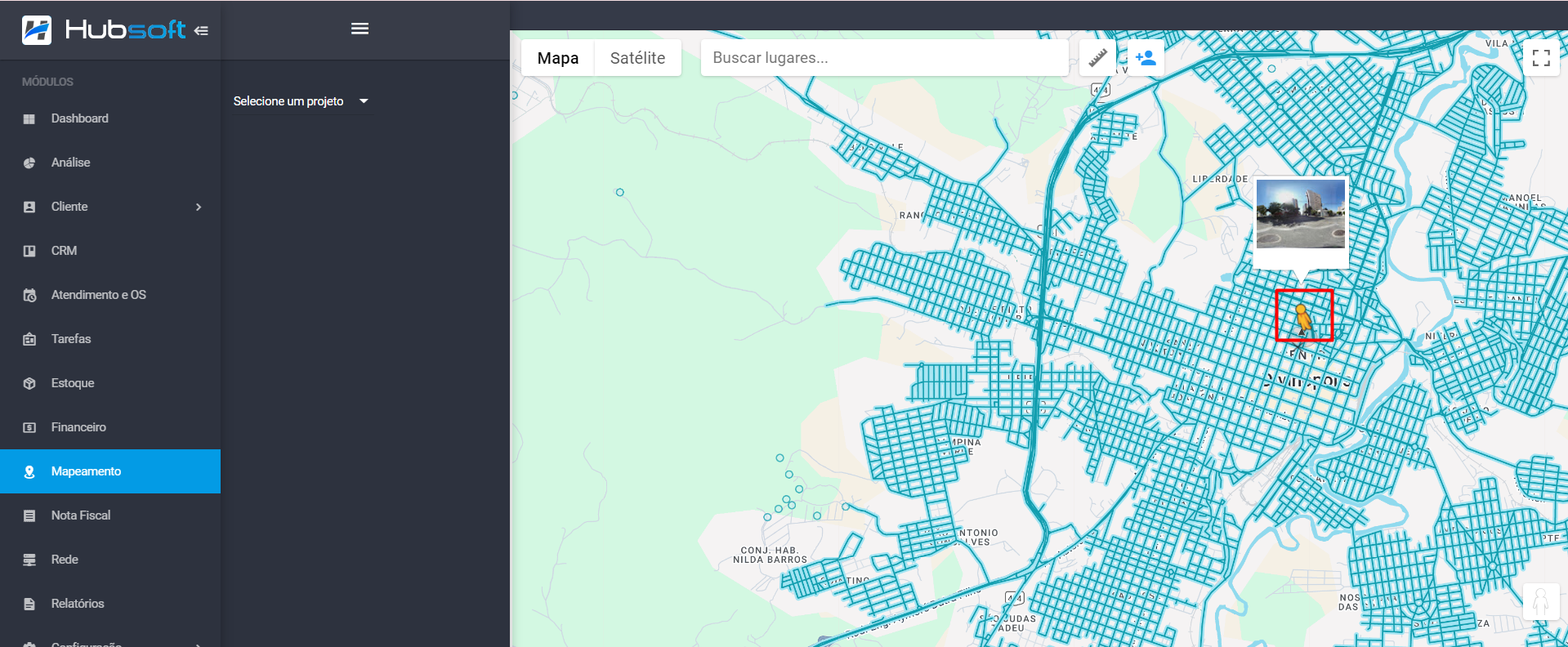Screen dimensions: 1568x647
Task: Open the Rede module
Action: point(110,560)
